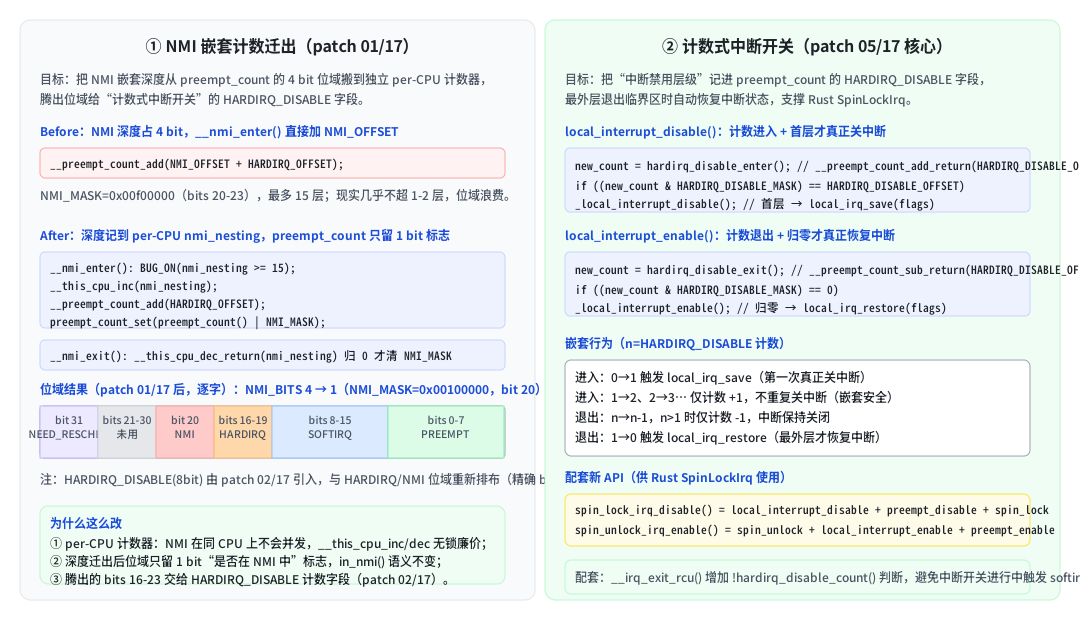
Task: Click the code line "__nmi_enter(): BUG_ON(nmi_nesting >= 15);"
Action: (173, 268)
